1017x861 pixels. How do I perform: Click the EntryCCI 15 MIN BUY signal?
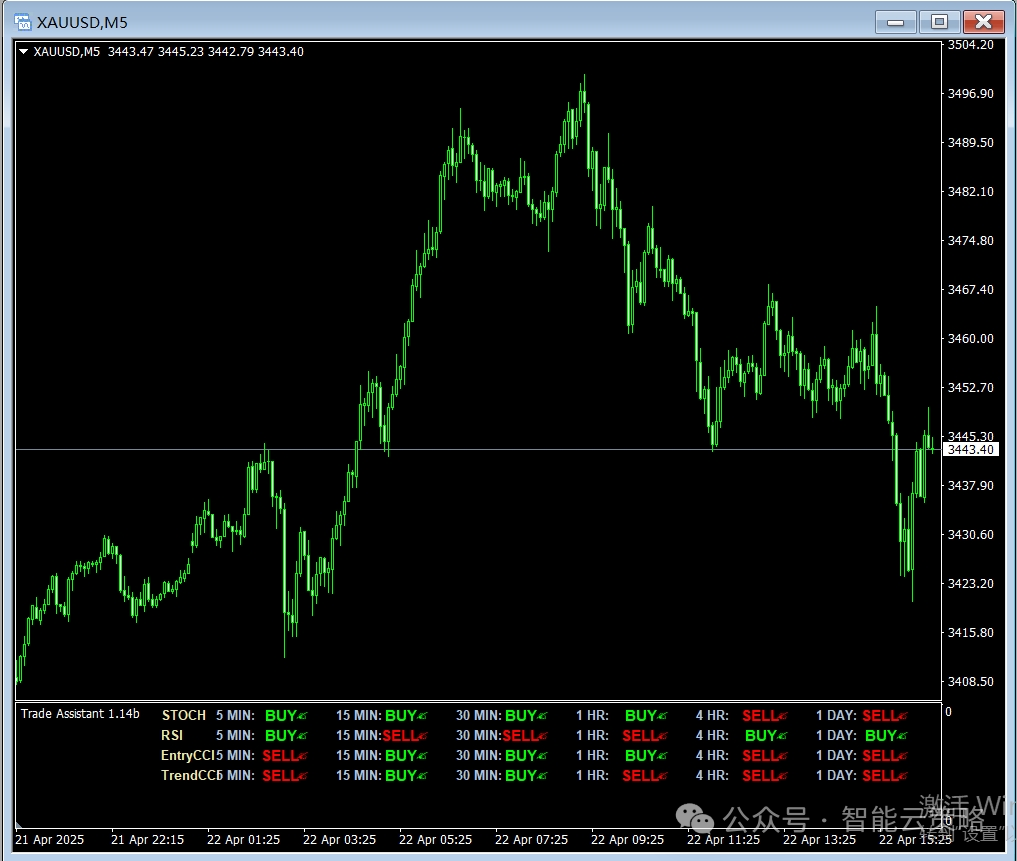tap(406, 755)
